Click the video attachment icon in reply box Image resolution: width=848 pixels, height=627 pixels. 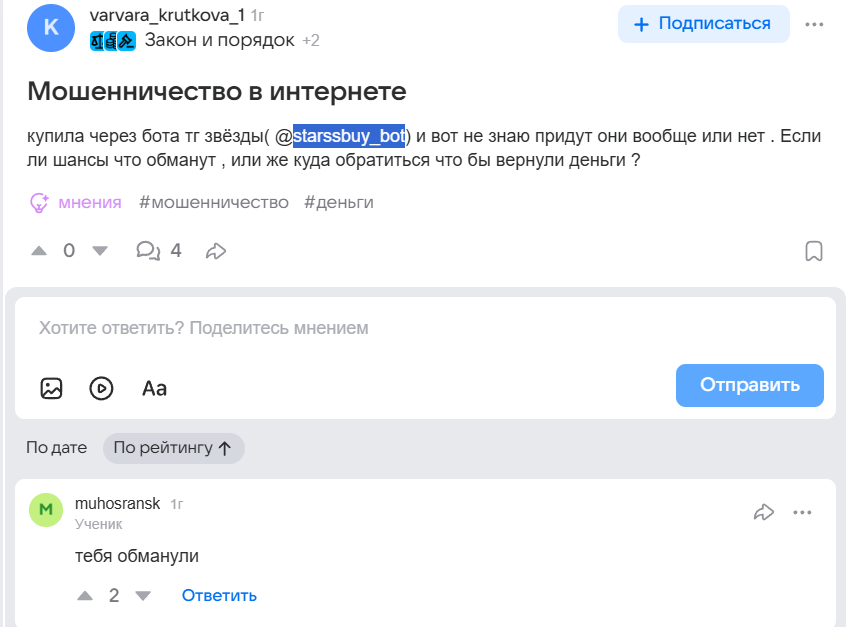point(101,388)
